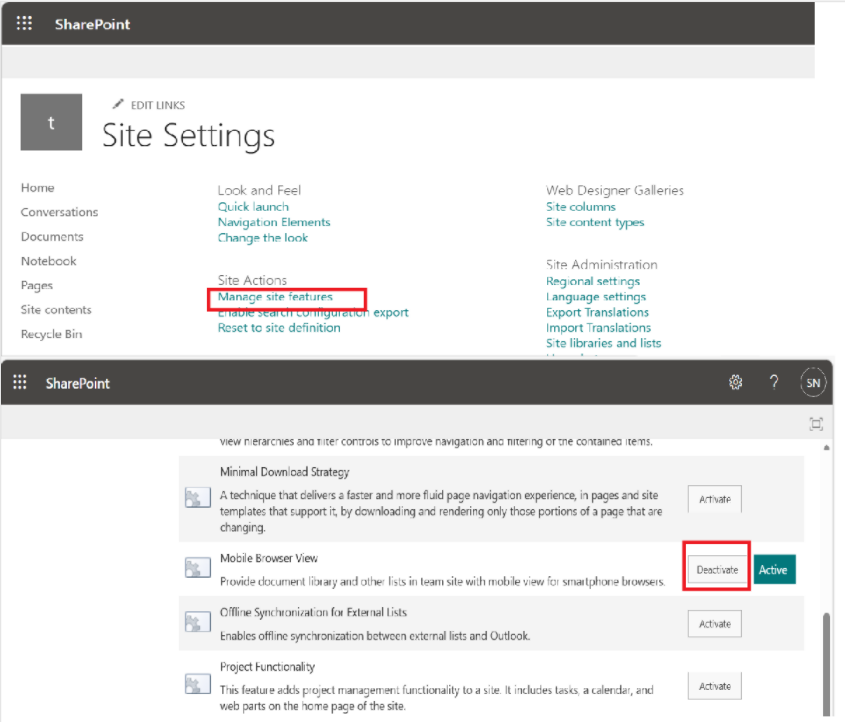Open the Quick launch link
The width and height of the screenshot is (845, 722).
pos(253,207)
